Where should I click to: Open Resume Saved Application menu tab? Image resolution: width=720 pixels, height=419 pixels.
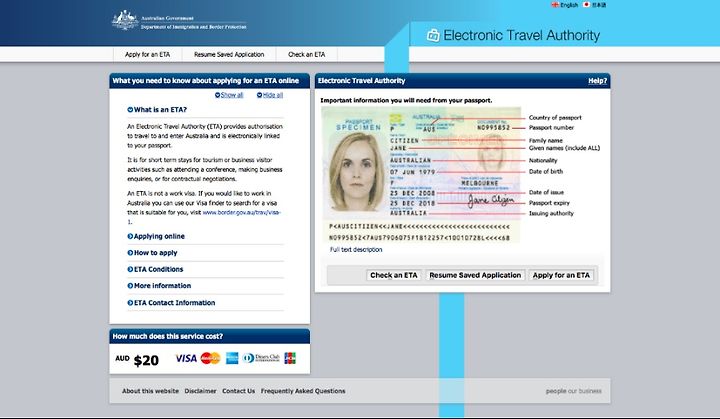pos(229,54)
